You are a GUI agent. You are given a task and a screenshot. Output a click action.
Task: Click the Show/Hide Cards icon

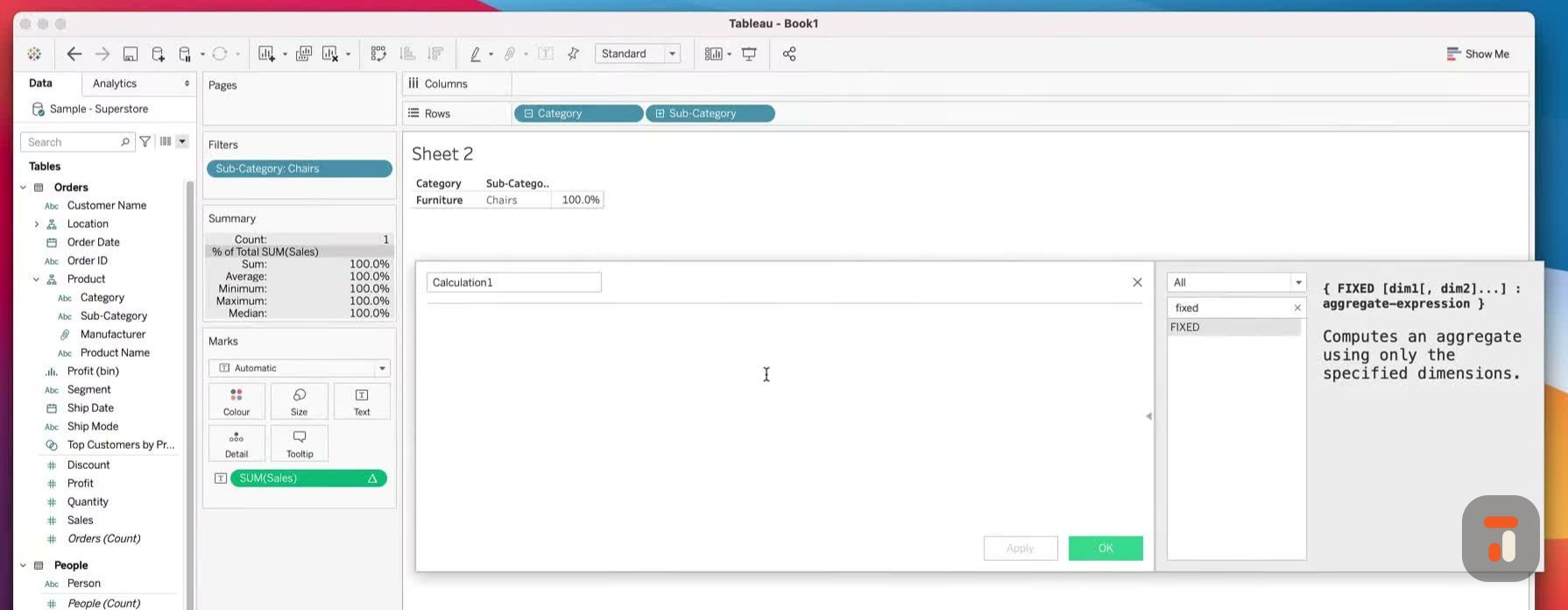(714, 54)
